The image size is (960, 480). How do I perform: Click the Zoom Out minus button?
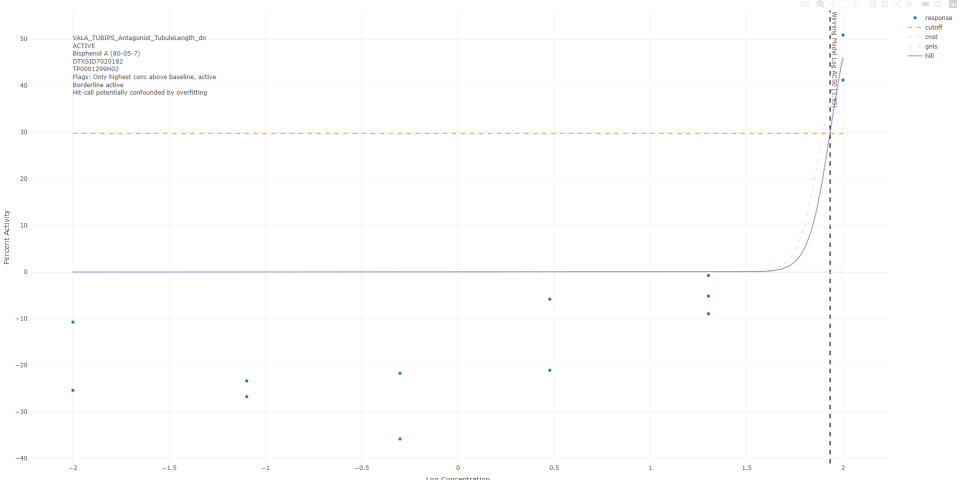(885, 4)
